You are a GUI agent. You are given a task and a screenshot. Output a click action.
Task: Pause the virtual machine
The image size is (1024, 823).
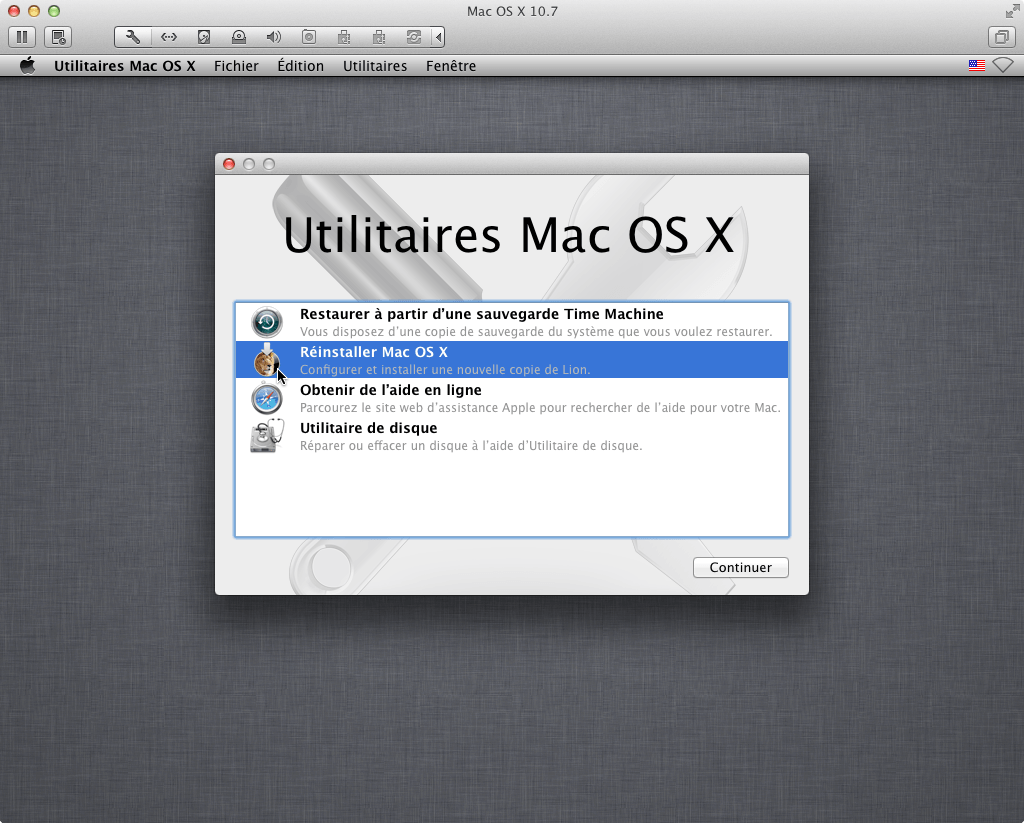point(22,37)
